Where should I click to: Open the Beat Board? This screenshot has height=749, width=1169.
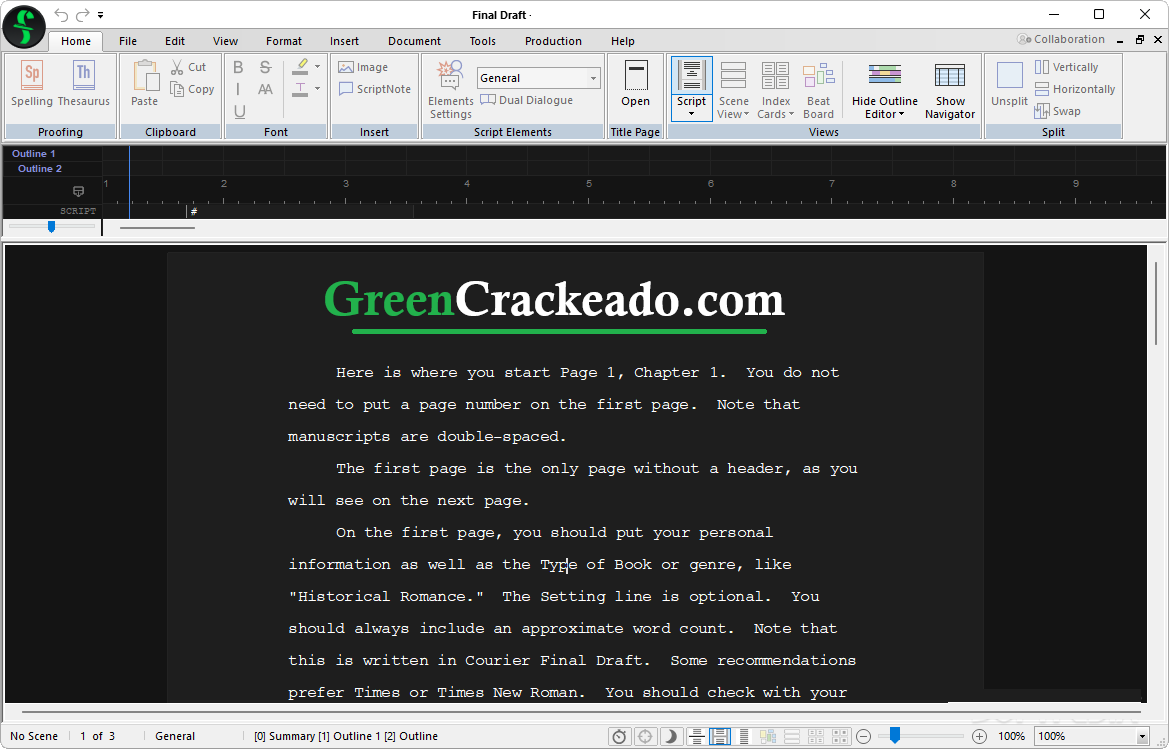coord(818,89)
